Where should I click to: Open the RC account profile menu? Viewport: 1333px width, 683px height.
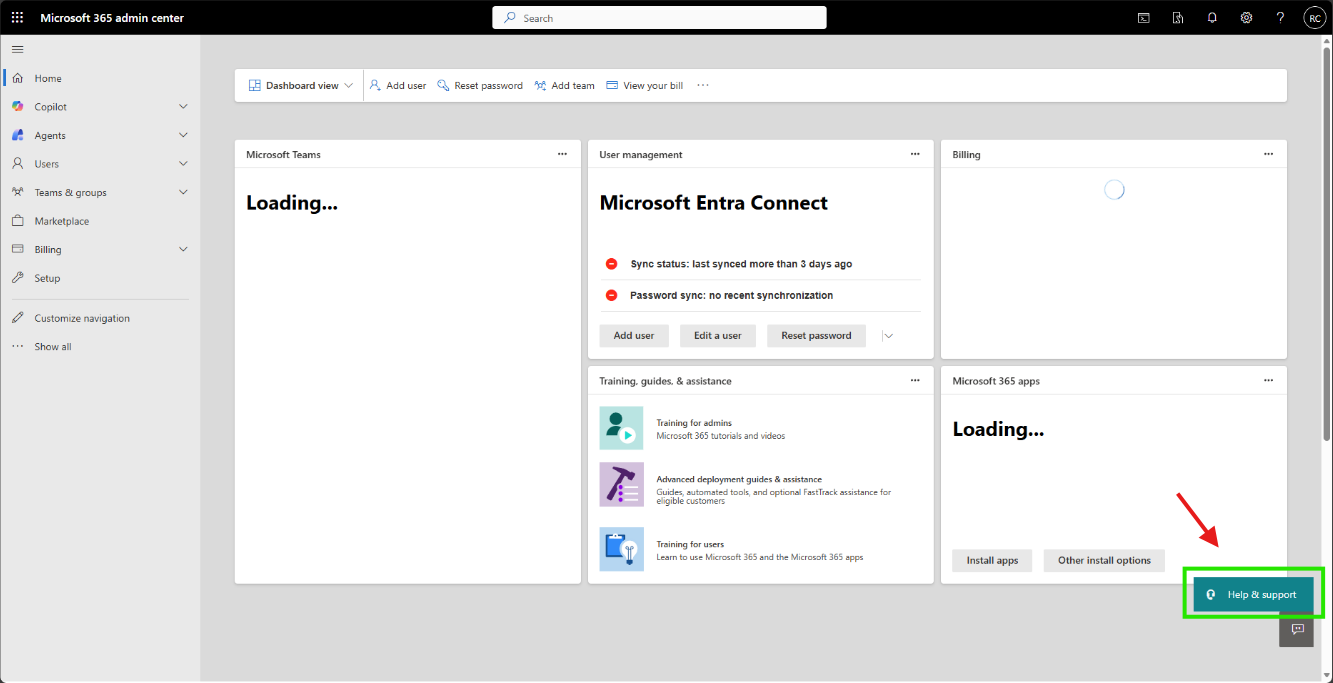click(1314, 18)
